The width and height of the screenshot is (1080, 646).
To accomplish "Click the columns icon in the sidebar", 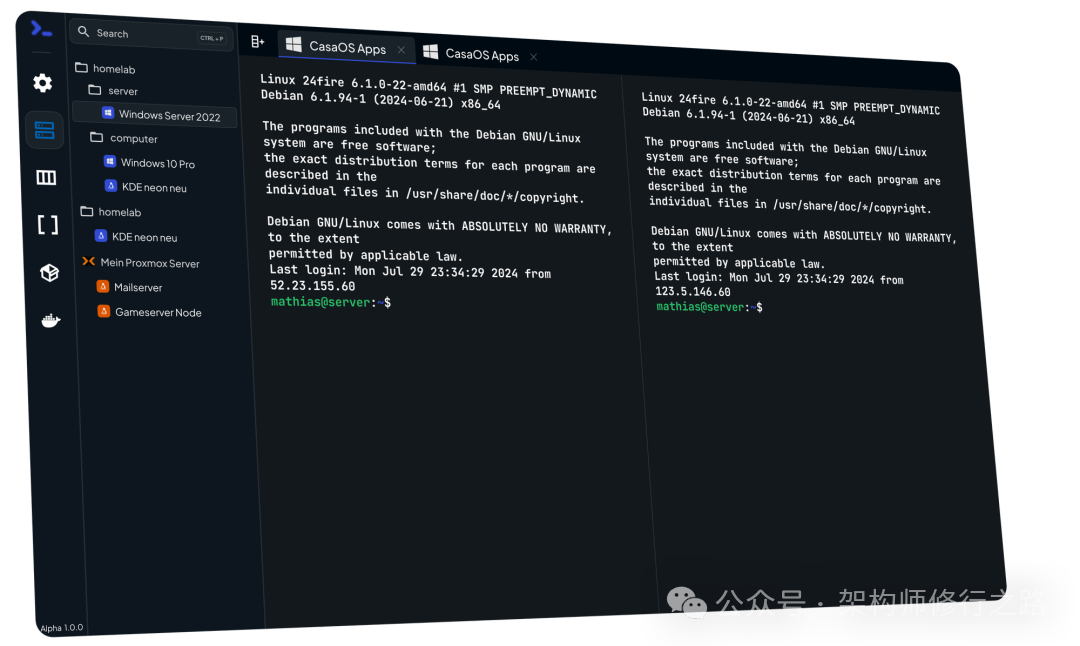I will coord(46,178).
